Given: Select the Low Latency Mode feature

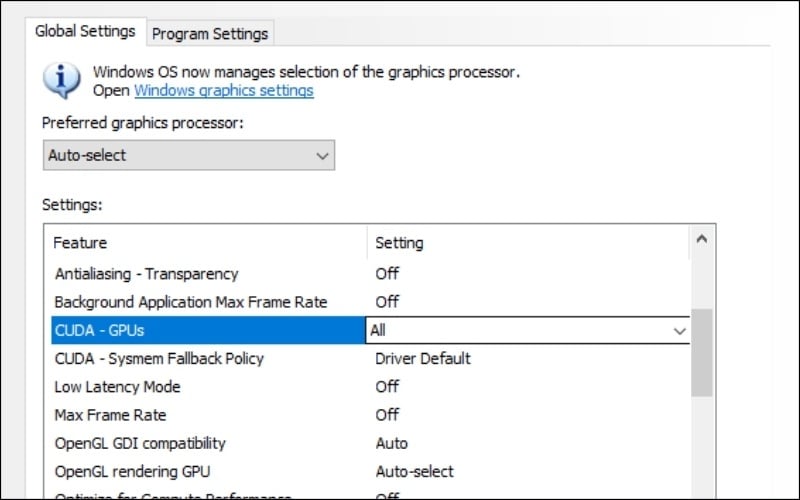Looking at the screenshot, I should tap(117, 387).
